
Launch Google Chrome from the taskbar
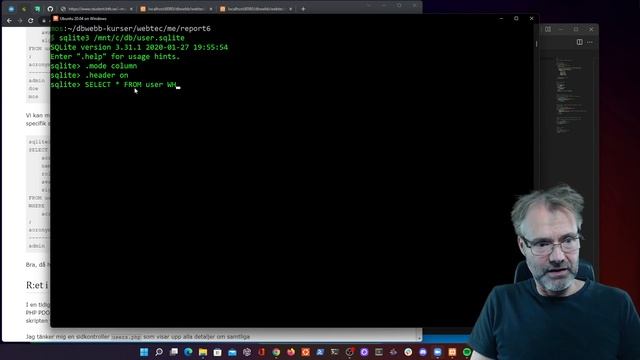tap(276, 352)
